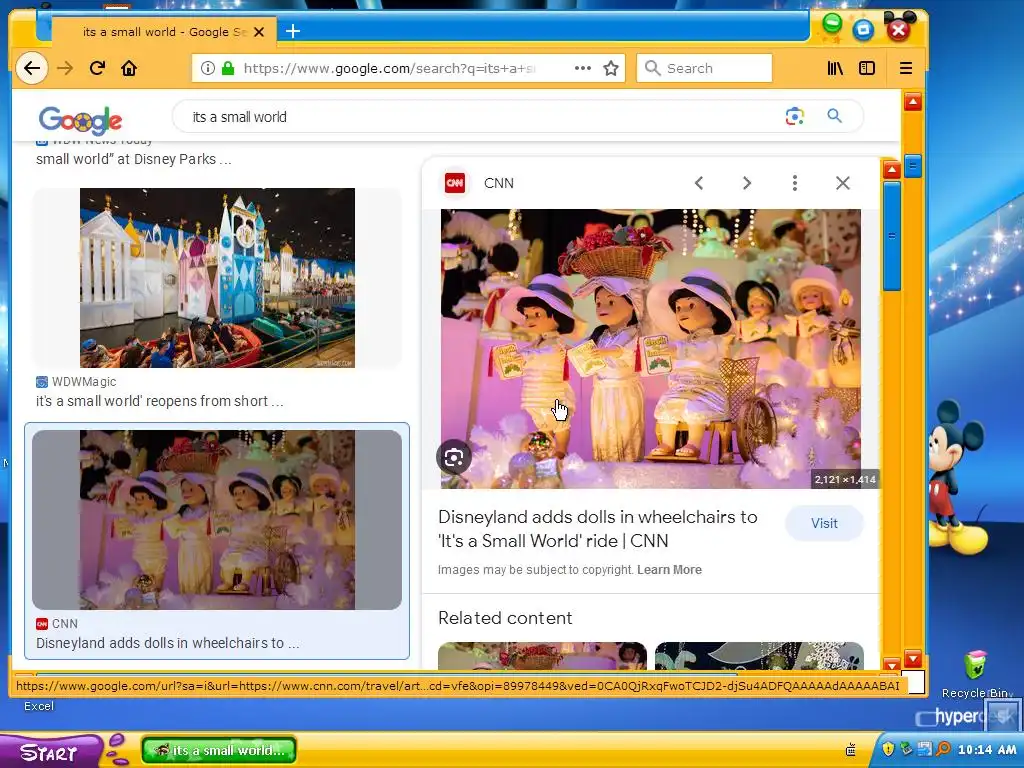This screenshot has height=768, width=1024.
Task: Reload the page with the refresh icon
Action: click(97, 68)
